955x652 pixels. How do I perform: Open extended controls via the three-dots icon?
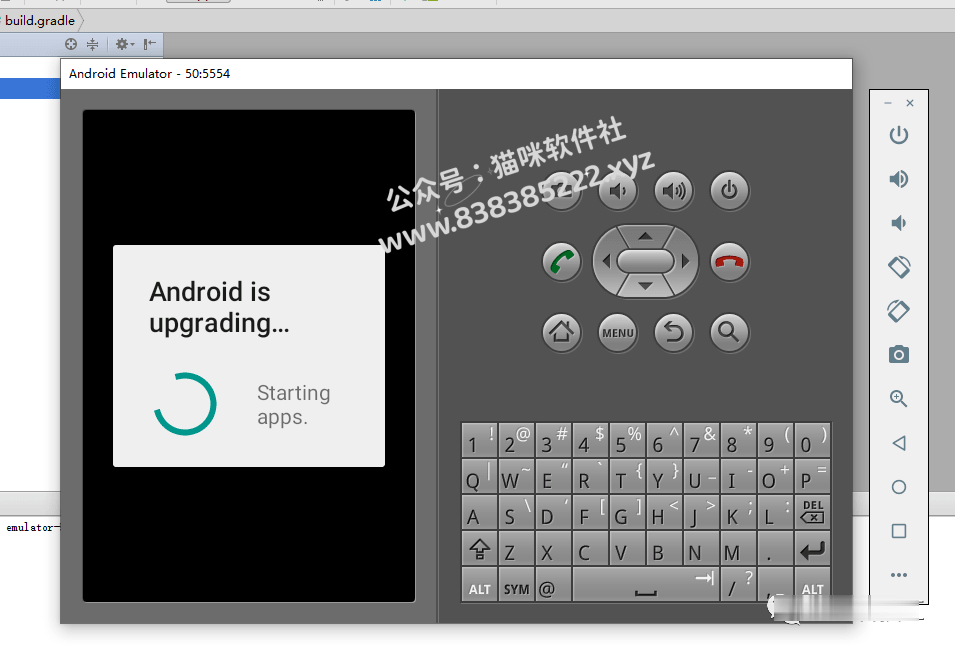click(x=898, y=575)
